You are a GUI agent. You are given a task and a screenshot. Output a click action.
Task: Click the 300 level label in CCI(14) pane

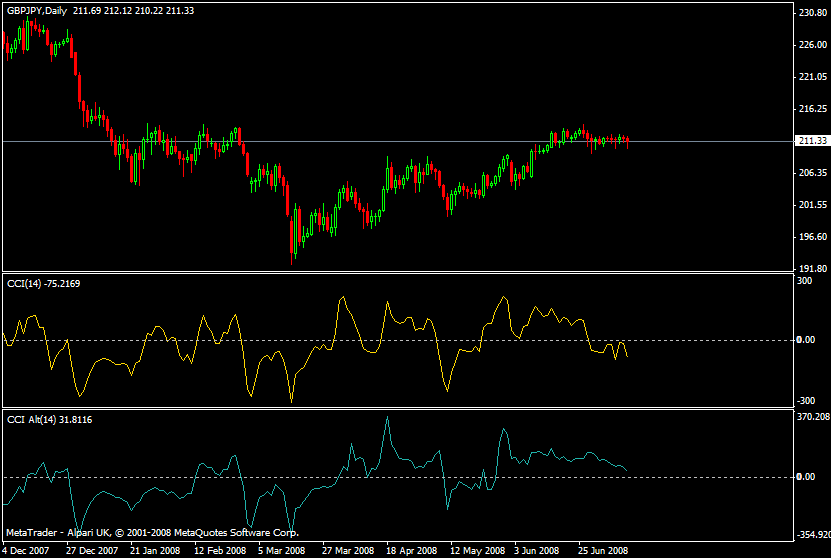coord(804,282)
